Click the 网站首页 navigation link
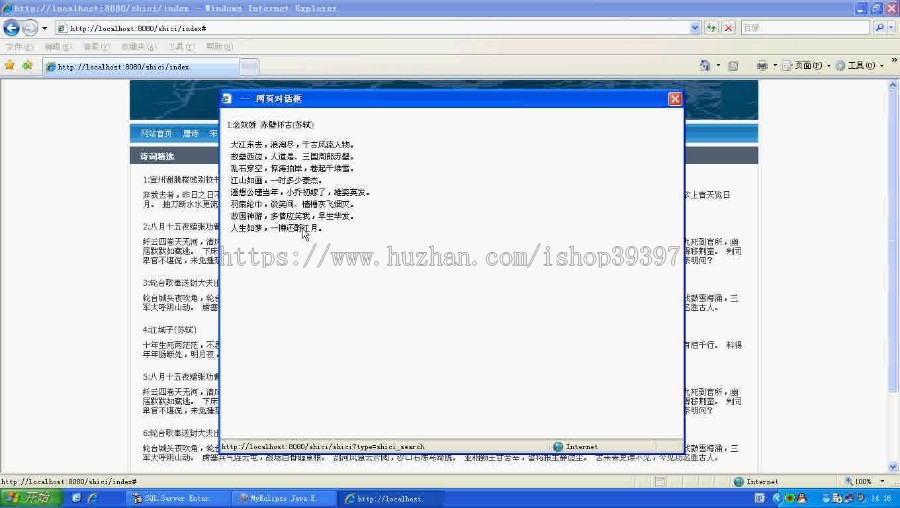This screenshot has height=508, width=900. coord(156,133)
